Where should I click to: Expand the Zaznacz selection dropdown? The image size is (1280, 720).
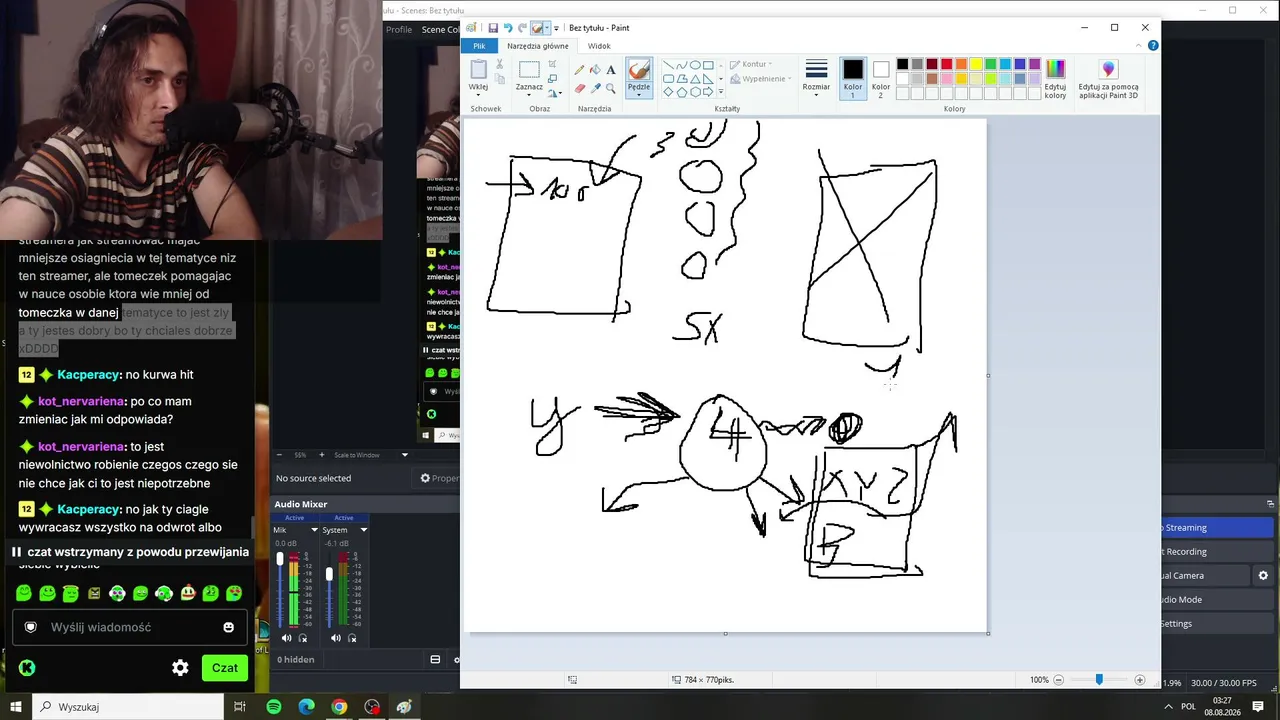(529, 93)
